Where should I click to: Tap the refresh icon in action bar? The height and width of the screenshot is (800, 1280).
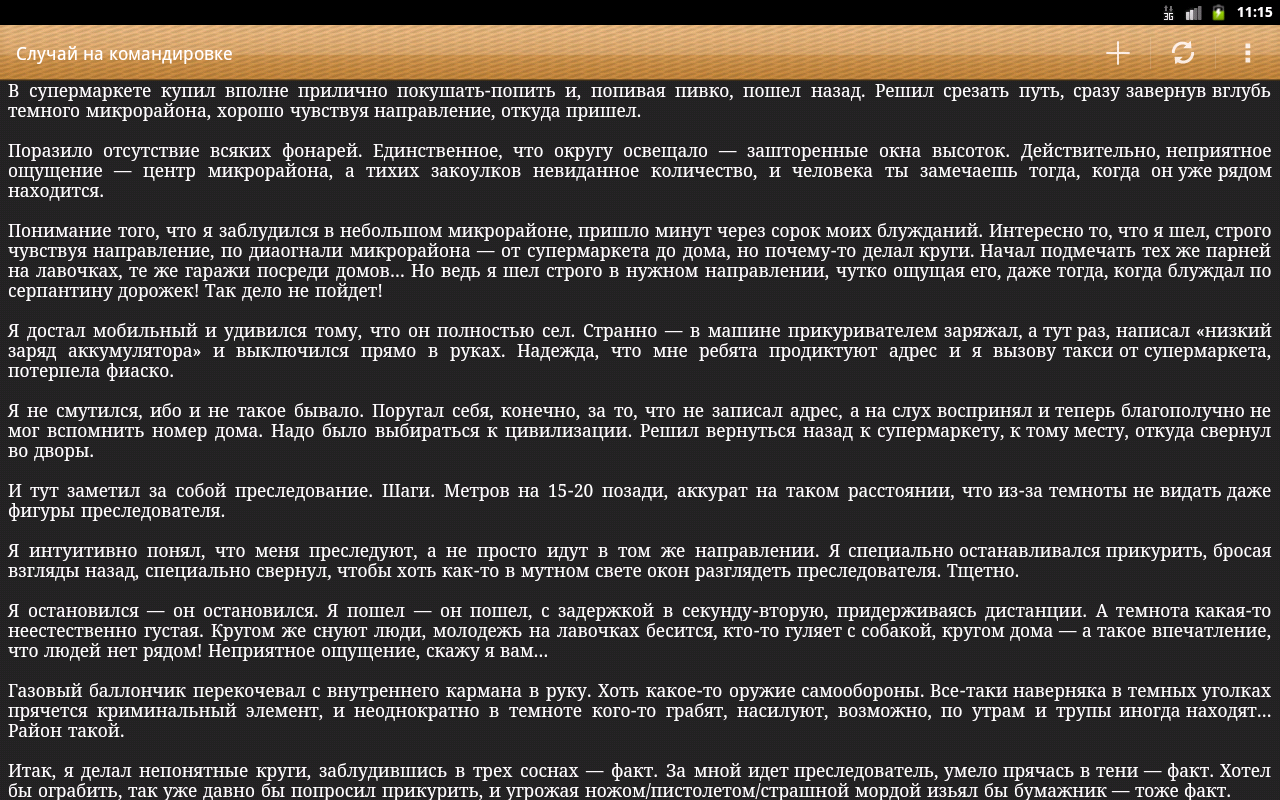tap(1183, 53)
